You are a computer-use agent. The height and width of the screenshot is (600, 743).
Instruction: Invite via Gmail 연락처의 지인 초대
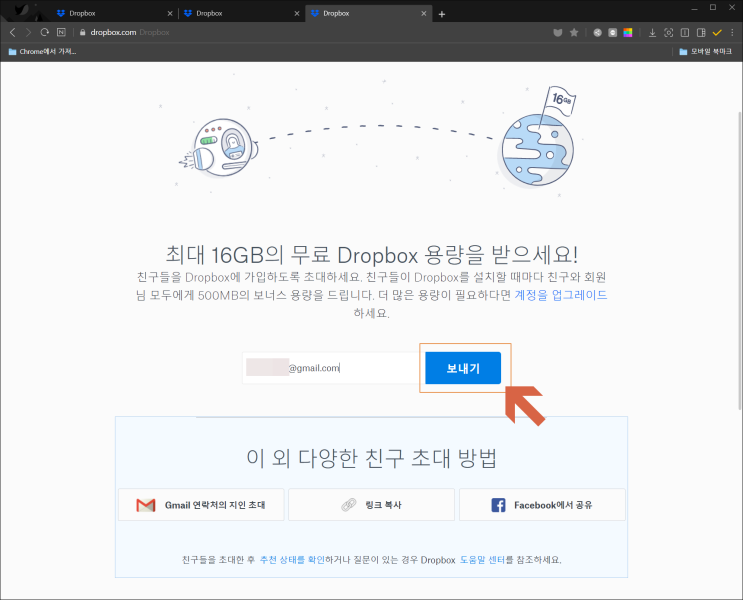click(x=201, y=505)
